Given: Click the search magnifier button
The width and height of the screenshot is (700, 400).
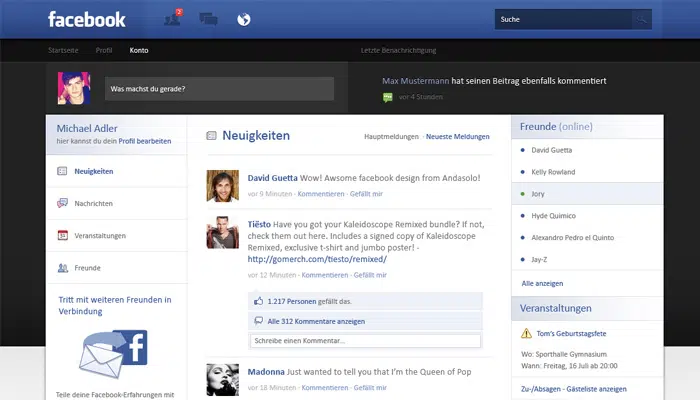Looking at the screenshot, I should tap(641, 19).
